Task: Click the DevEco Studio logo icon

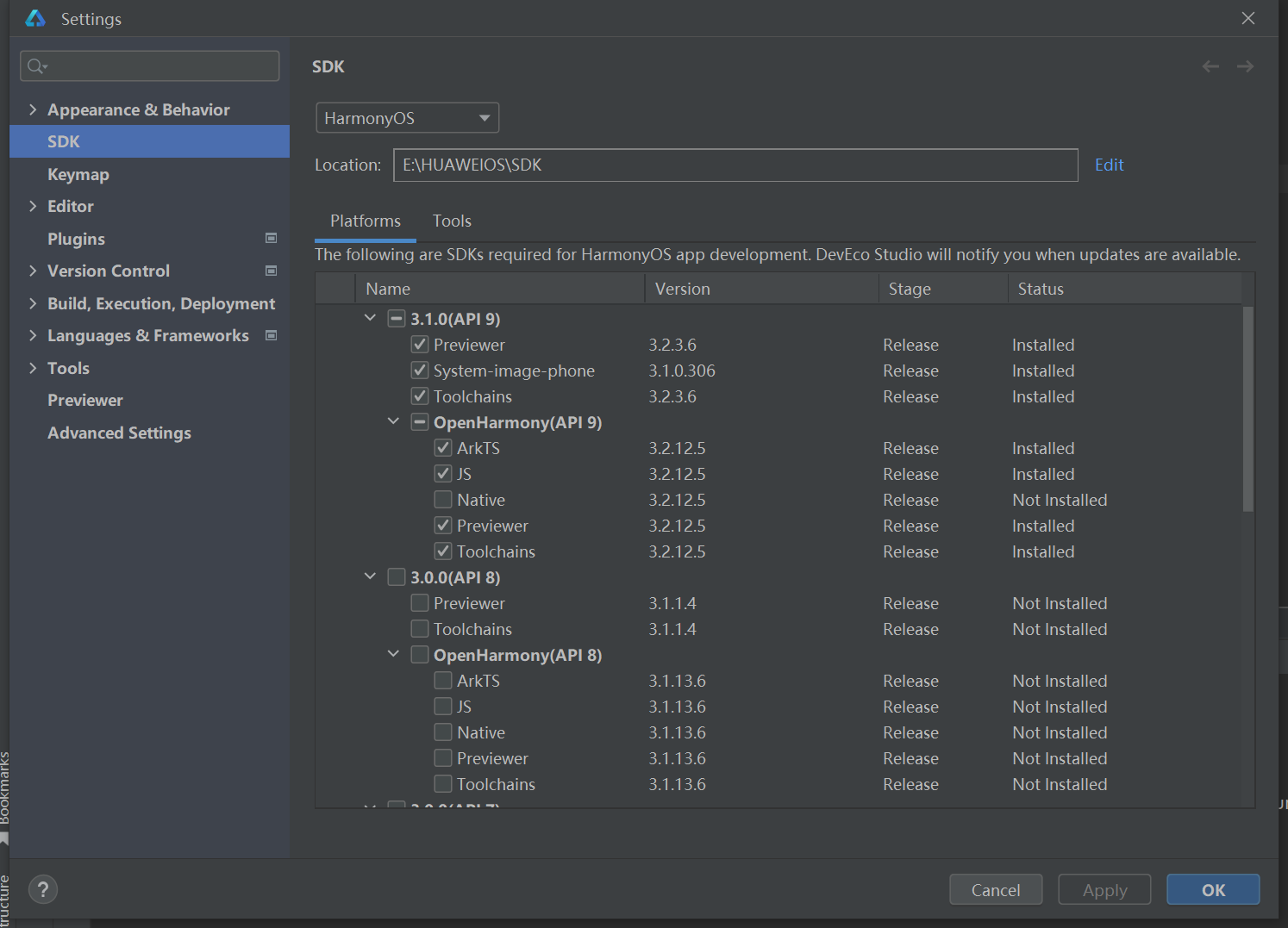Action: tap(35, 18)
